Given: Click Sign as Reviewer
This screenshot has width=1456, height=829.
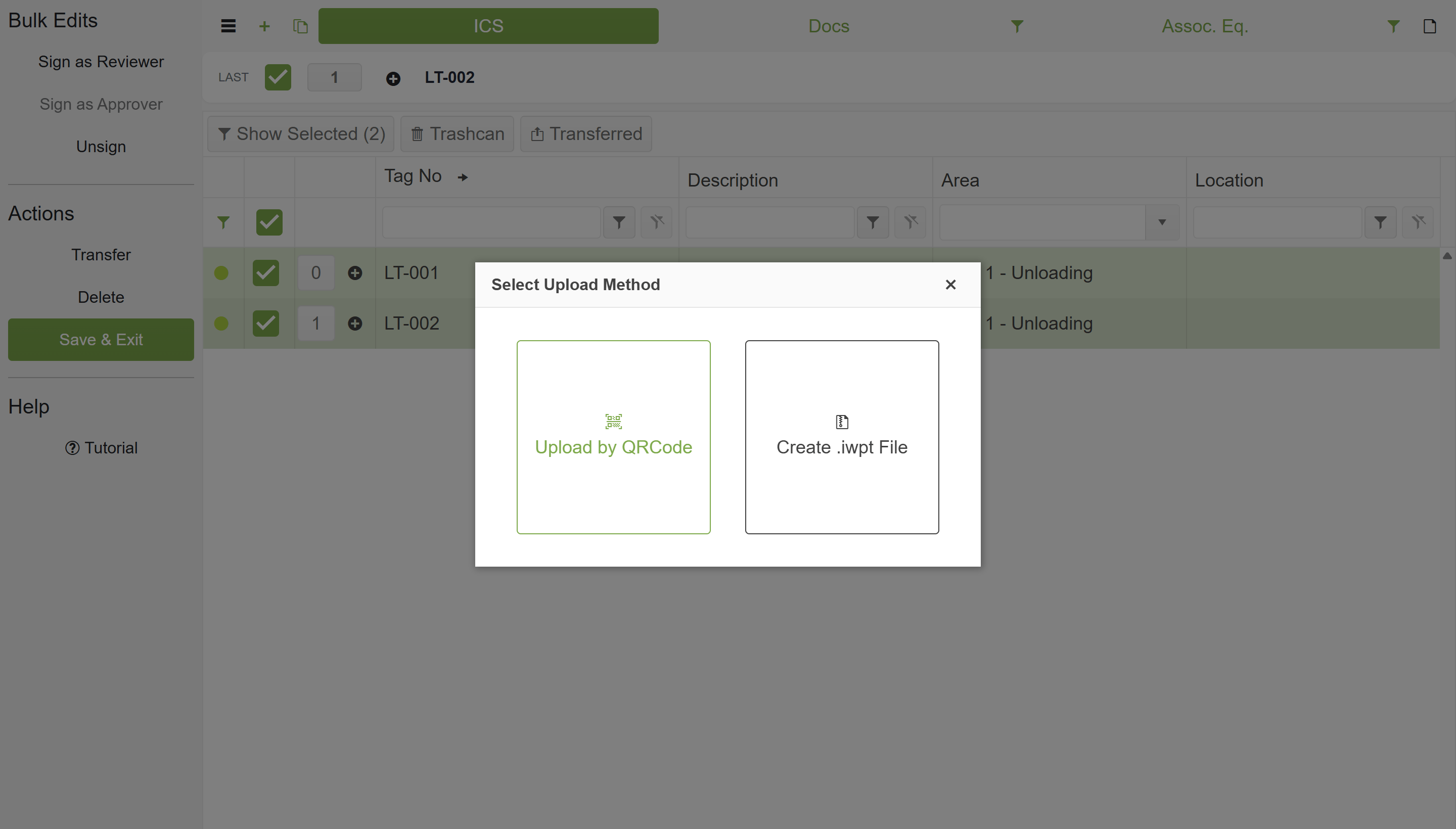Looking at the screenshot, I should click(101, 62).
